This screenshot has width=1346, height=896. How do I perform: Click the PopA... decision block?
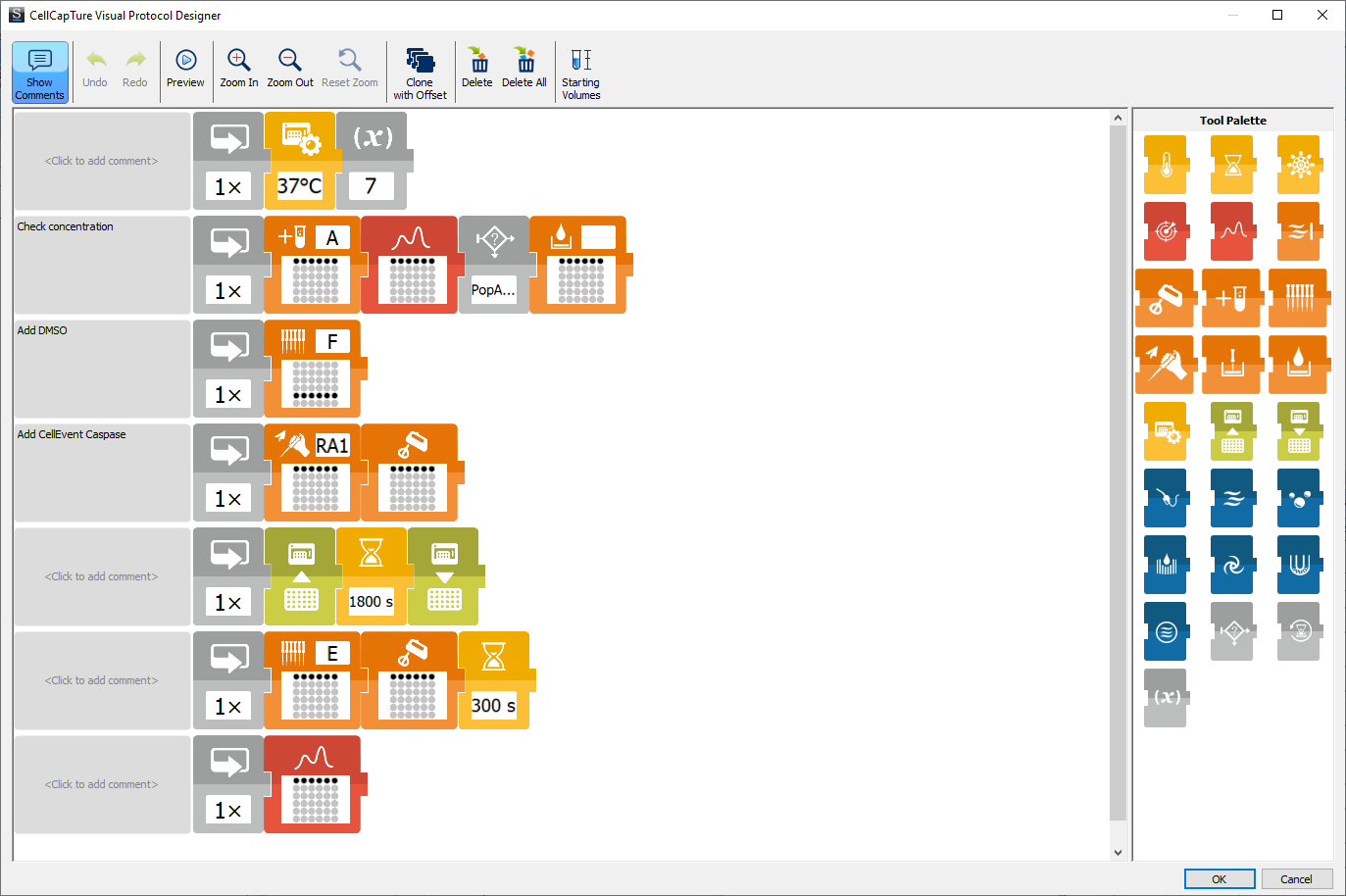493,289
